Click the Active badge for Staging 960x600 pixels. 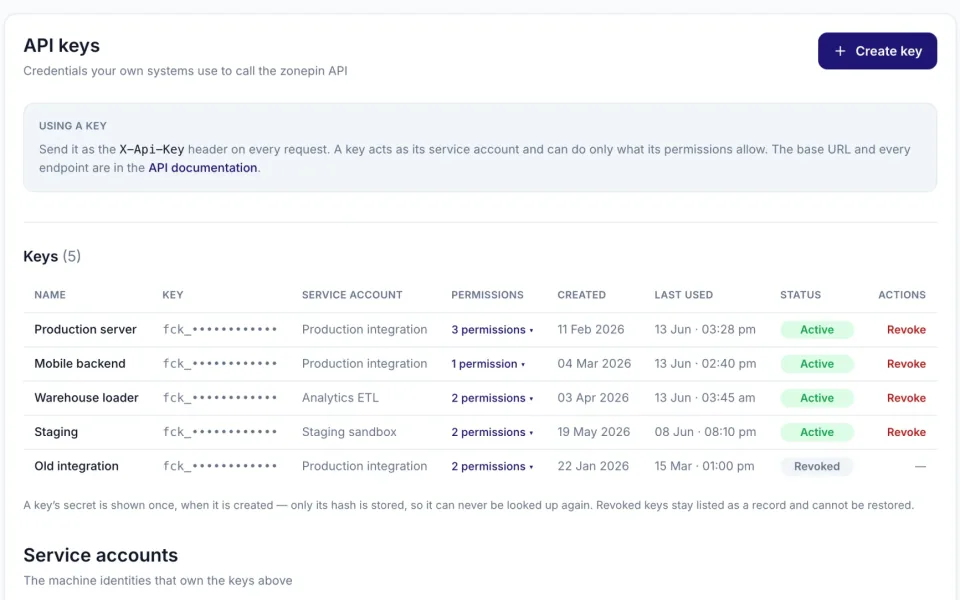[x=817, y=432]
